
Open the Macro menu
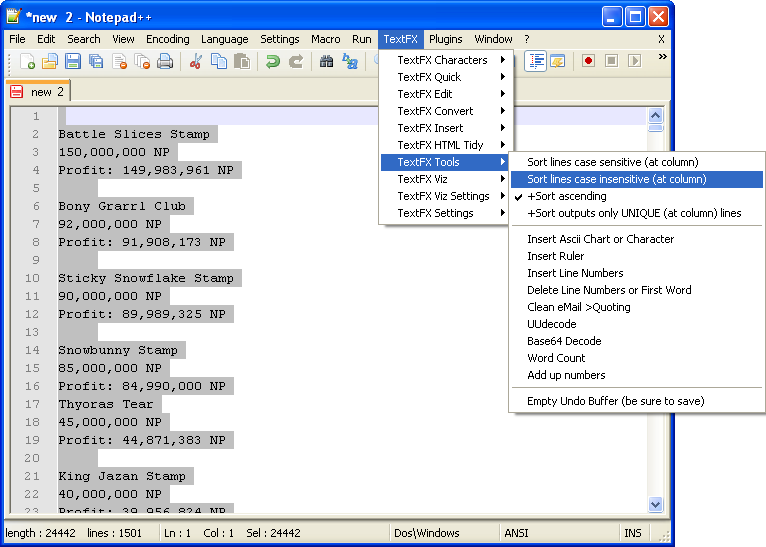click(x=325, y=39)
